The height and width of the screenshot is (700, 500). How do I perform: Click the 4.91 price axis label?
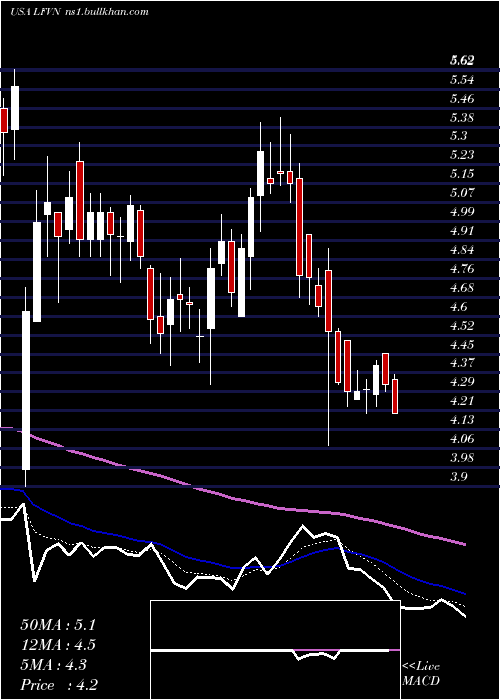pos(462,231)
